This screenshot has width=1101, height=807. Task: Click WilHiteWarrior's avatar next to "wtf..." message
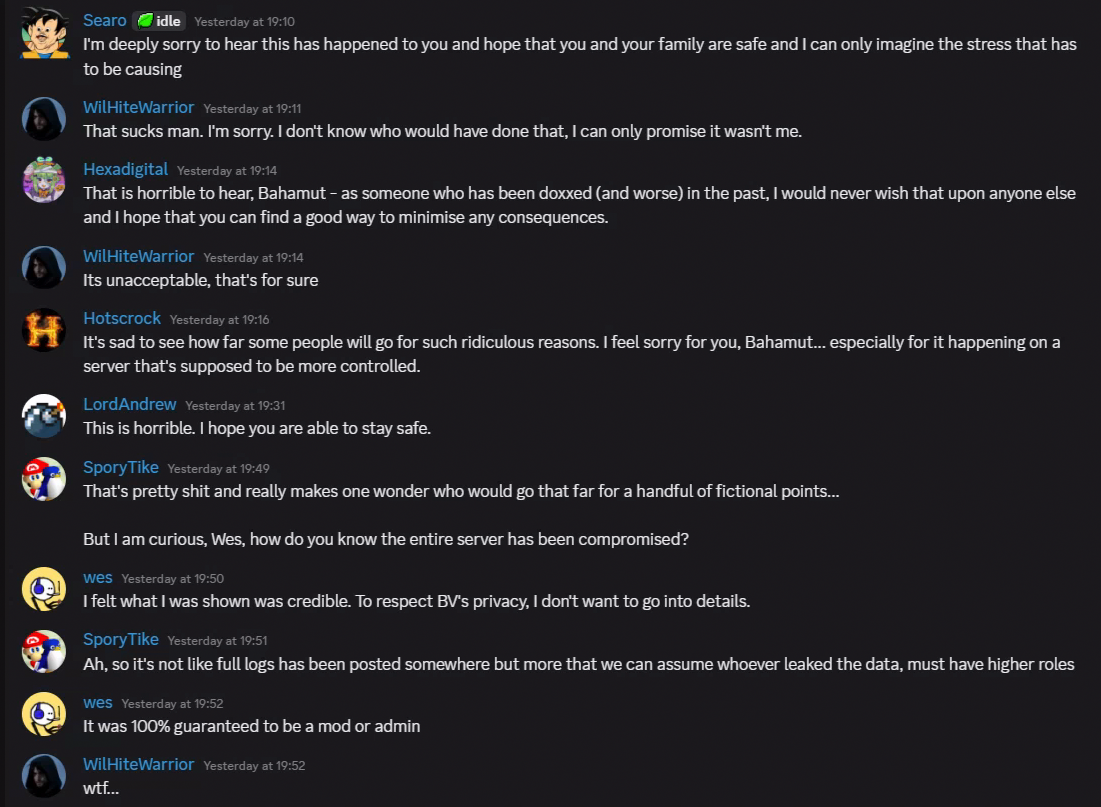point(44,776)
